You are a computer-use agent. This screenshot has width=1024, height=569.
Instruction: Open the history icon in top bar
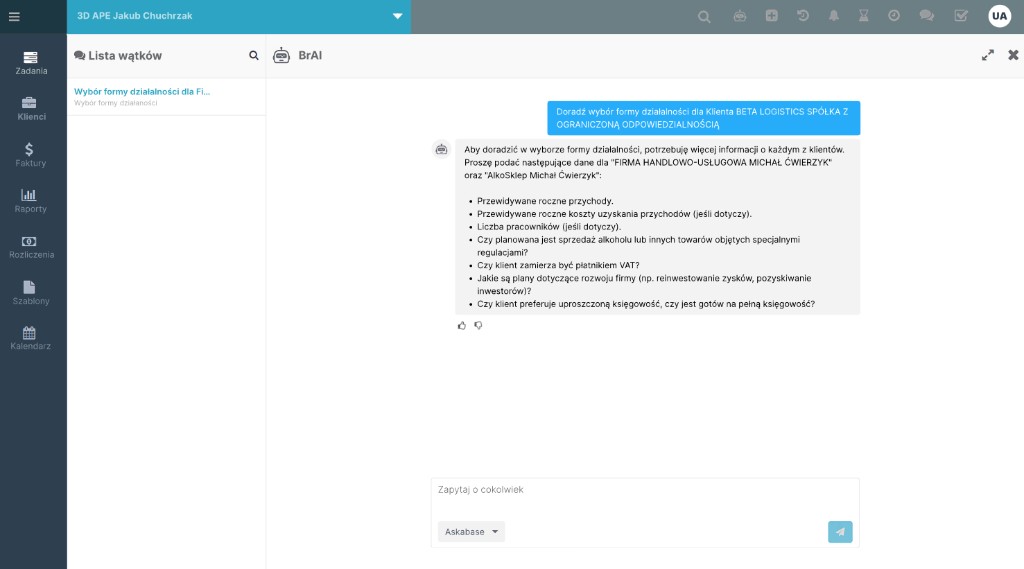tap(803, 16)
